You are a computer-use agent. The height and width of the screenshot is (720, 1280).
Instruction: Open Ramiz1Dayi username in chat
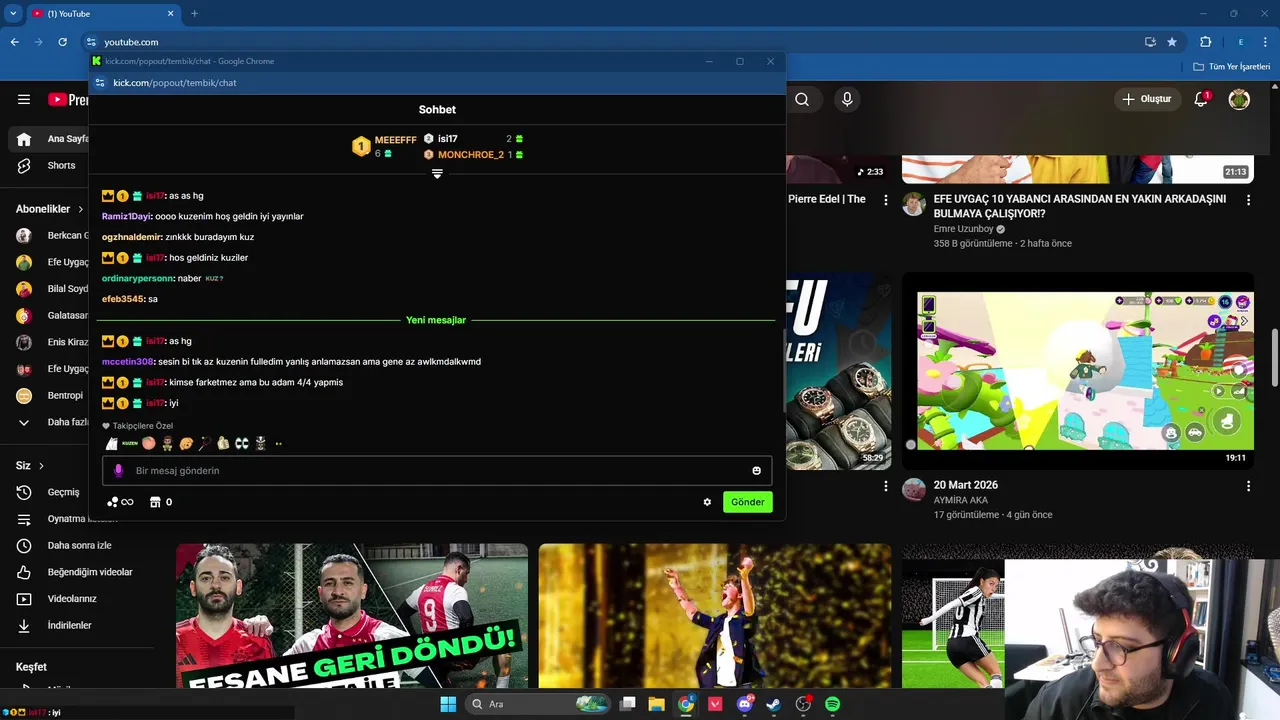[x=126, y=216]
